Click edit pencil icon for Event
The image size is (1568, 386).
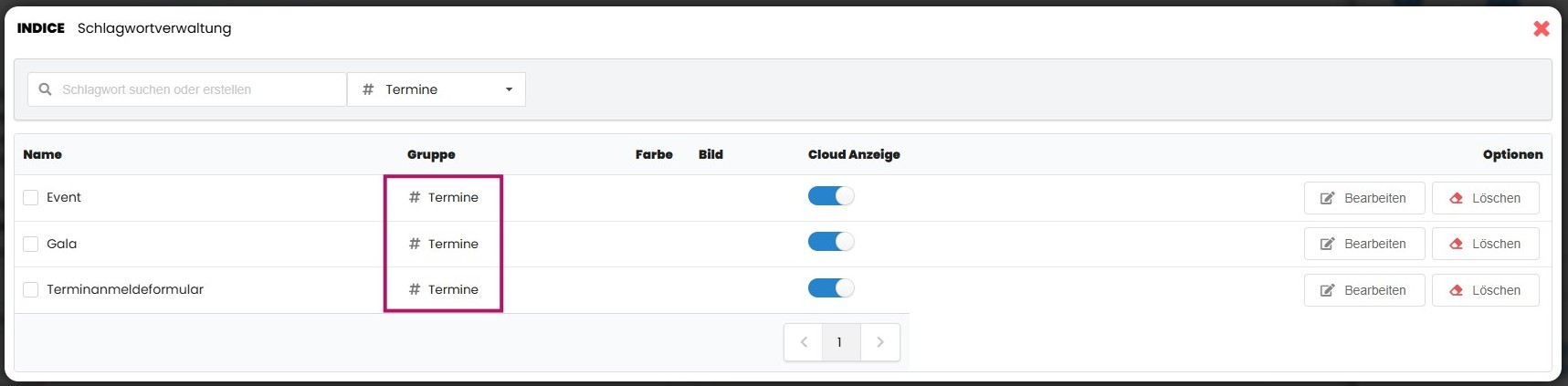click(1327, 198)
